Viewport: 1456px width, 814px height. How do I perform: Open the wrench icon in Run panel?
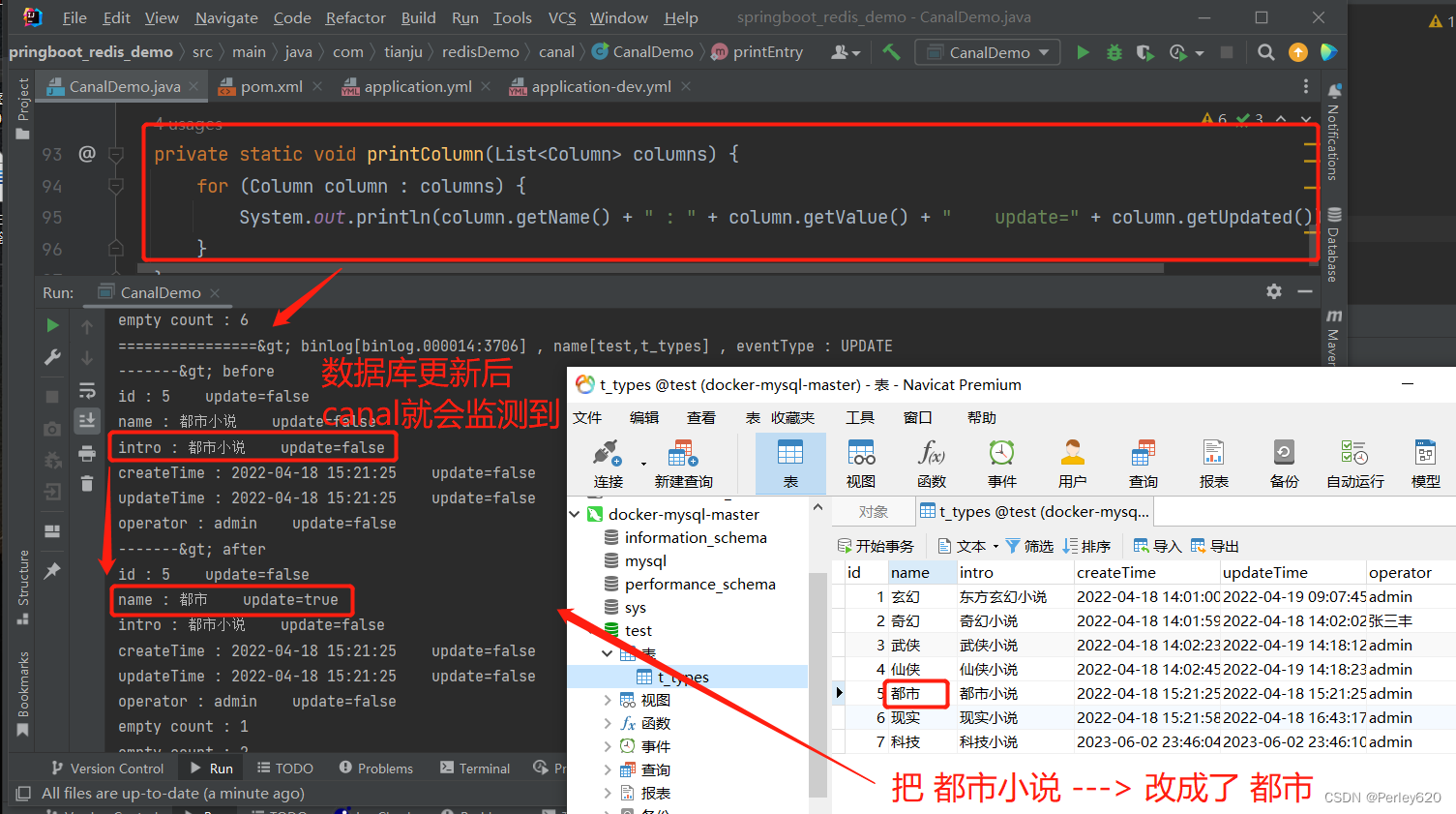(x=52, y=357)
